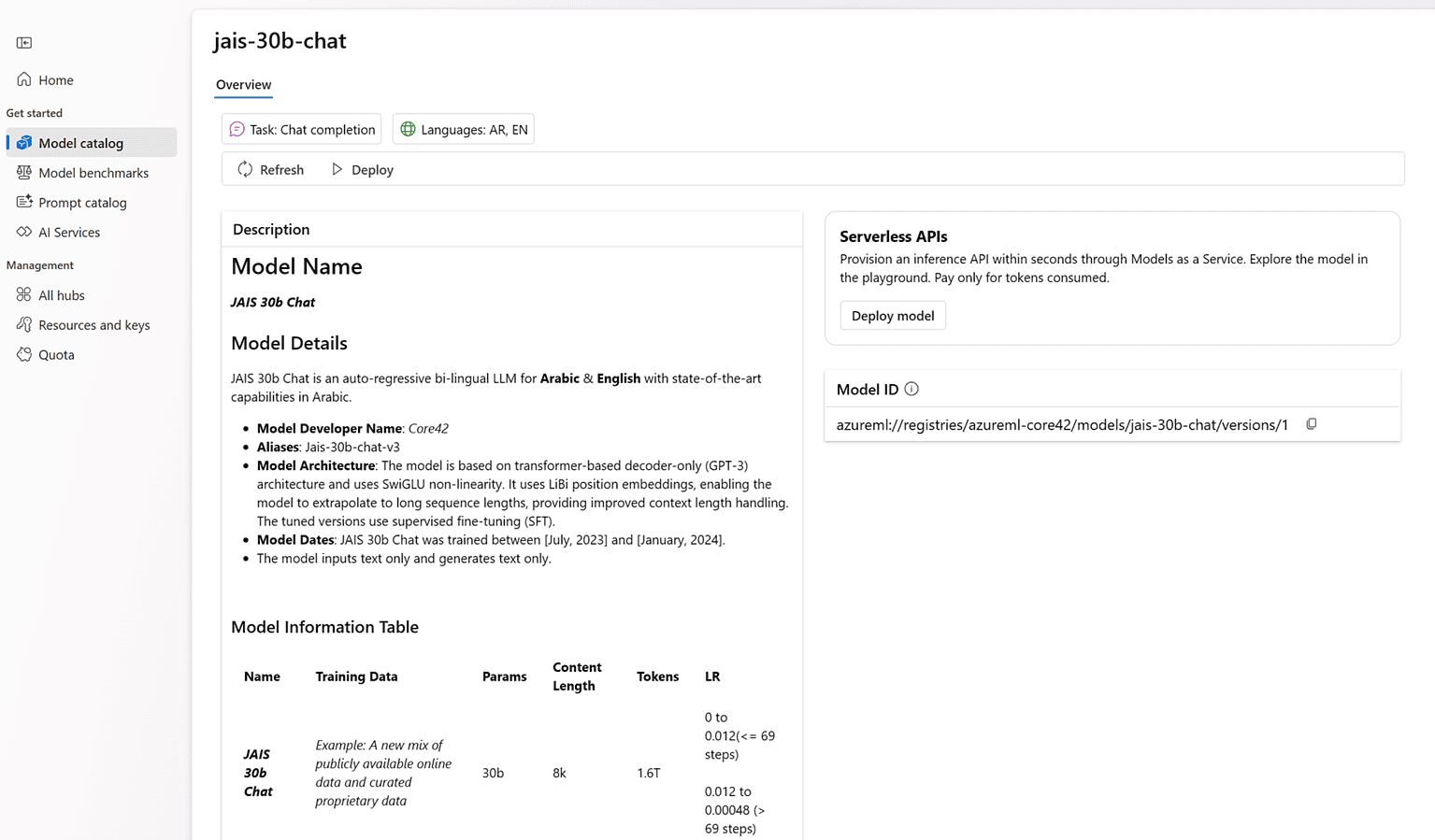Click the Deploy model button
This screenshot has width=1435, height=840.
coord(892,315)
